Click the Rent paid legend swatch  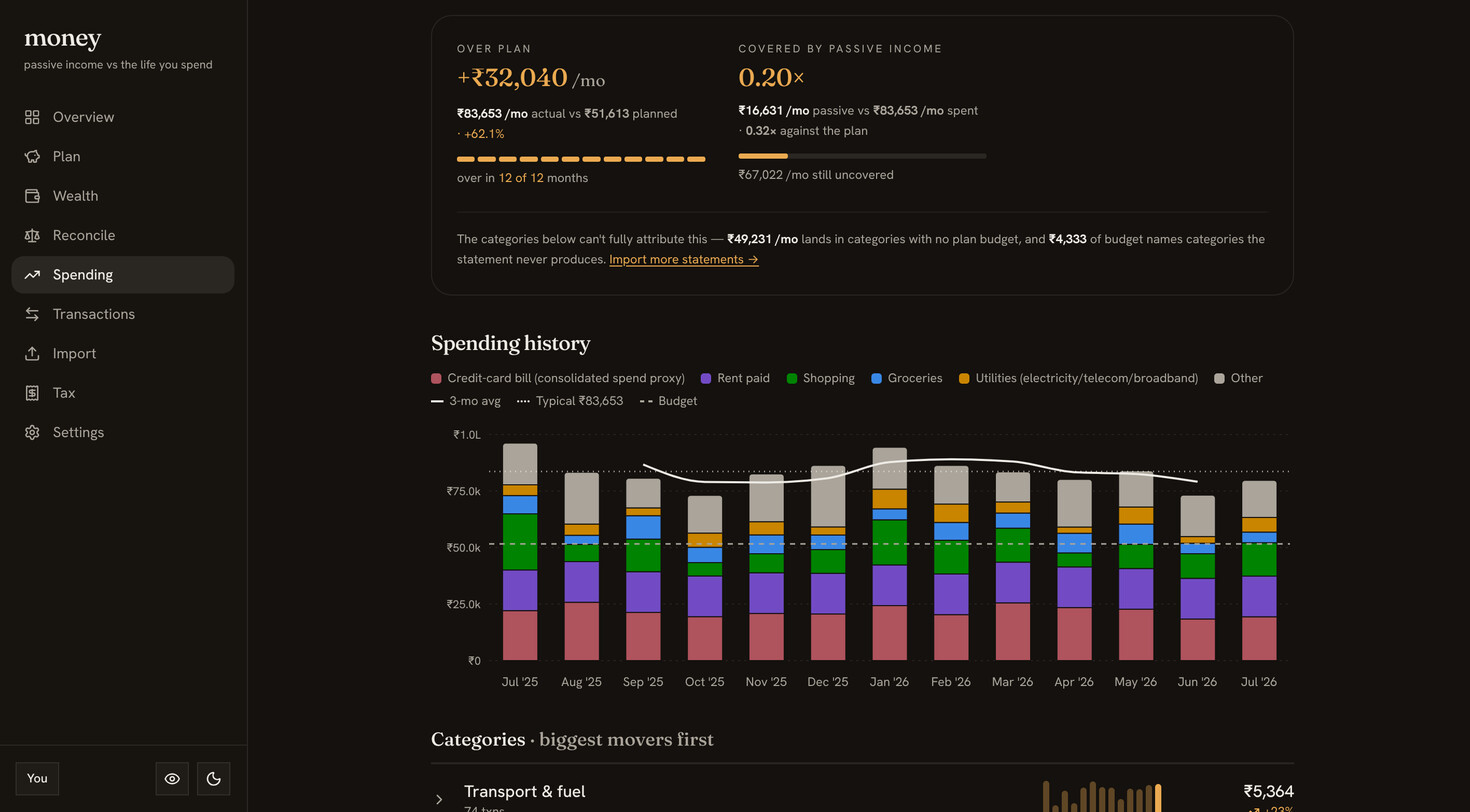coord(706,379)
